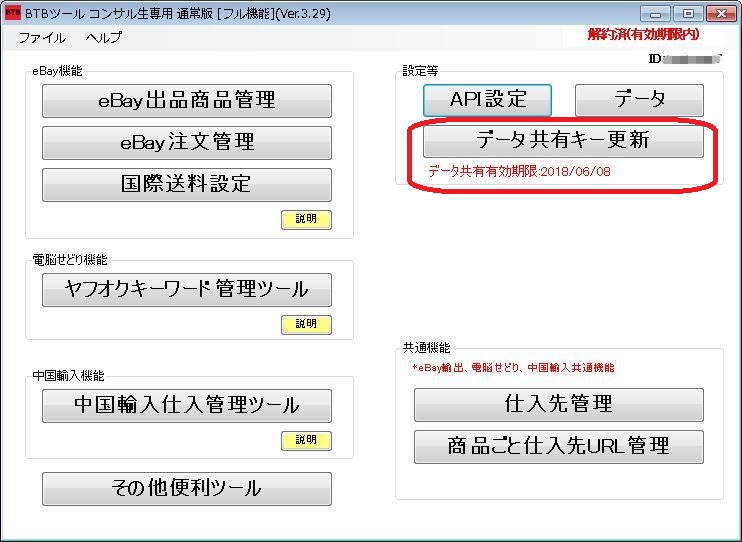The height and width of the screenshot is (542, 742).
Task: Open the ヘルプ menu
Action: tap(104, 37)
